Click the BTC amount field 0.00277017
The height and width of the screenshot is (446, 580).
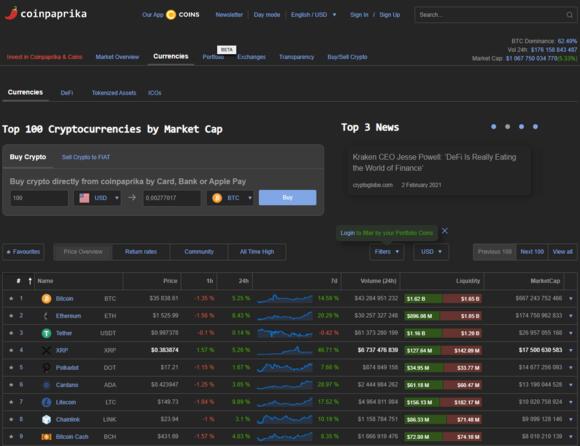[x=172, y=198]
